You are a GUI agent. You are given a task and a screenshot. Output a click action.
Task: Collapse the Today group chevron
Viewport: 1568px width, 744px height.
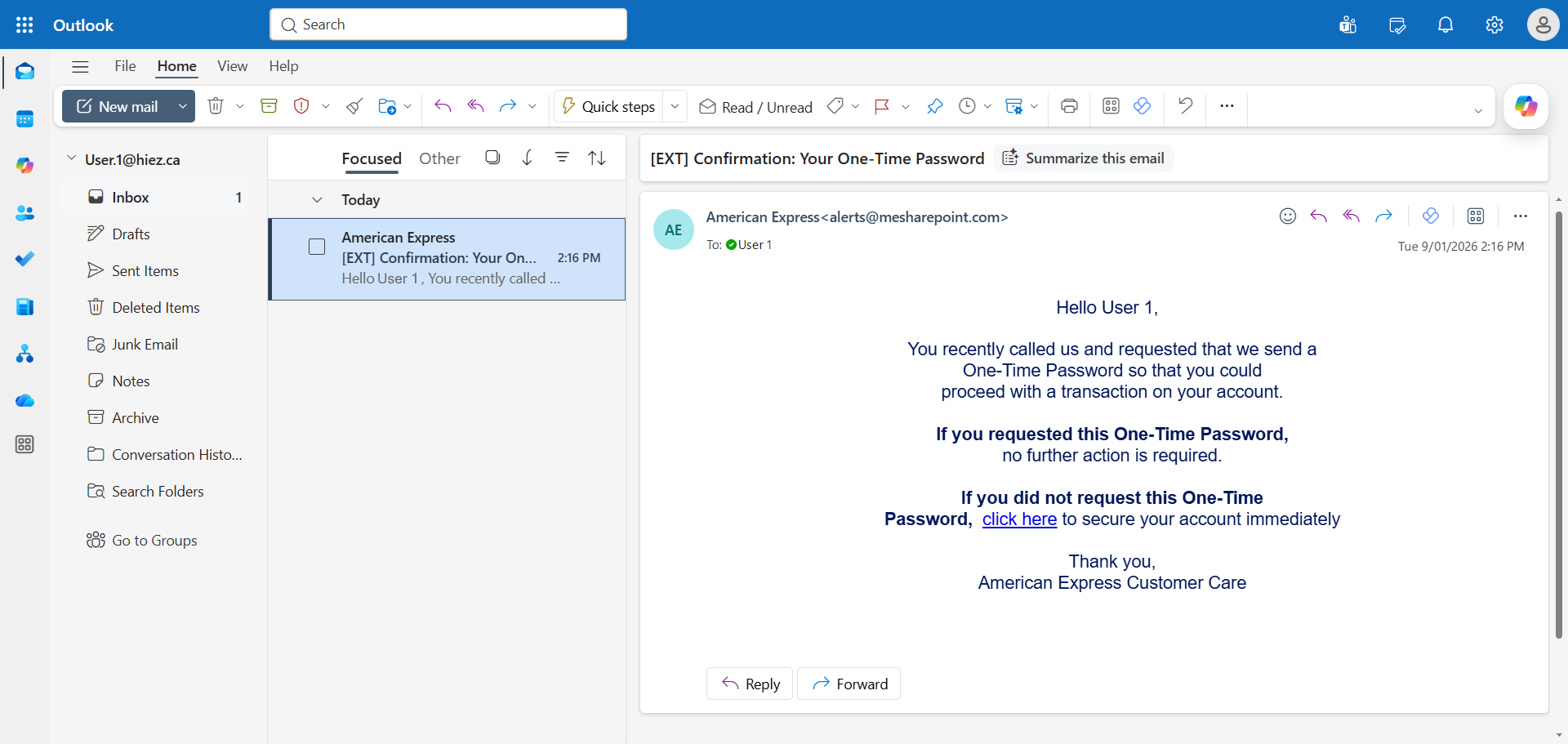click(317, 200)
